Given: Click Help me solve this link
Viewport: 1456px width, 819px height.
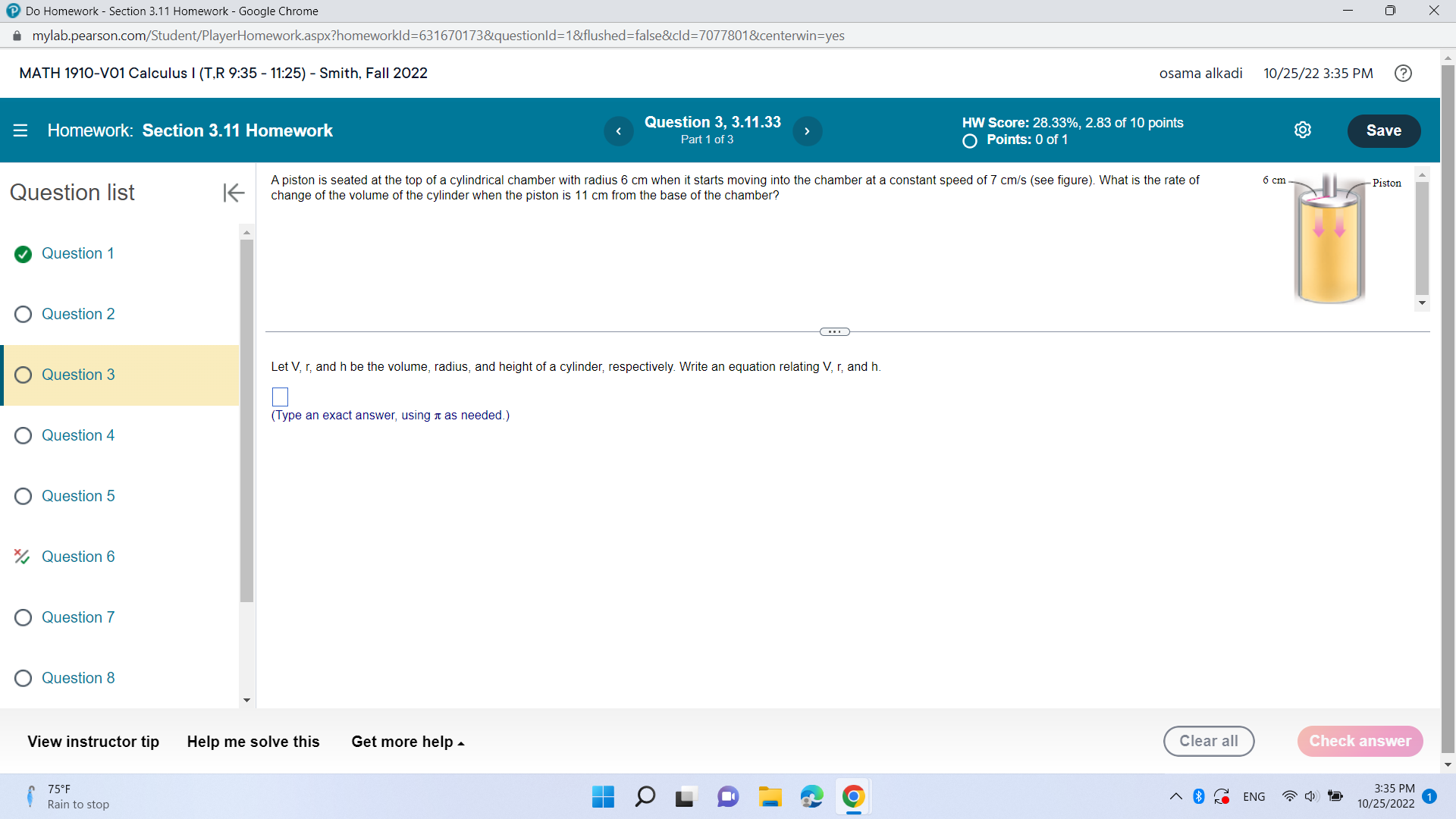Looking at the screenshot, I should pyautogui.click(x=253, y=742).
